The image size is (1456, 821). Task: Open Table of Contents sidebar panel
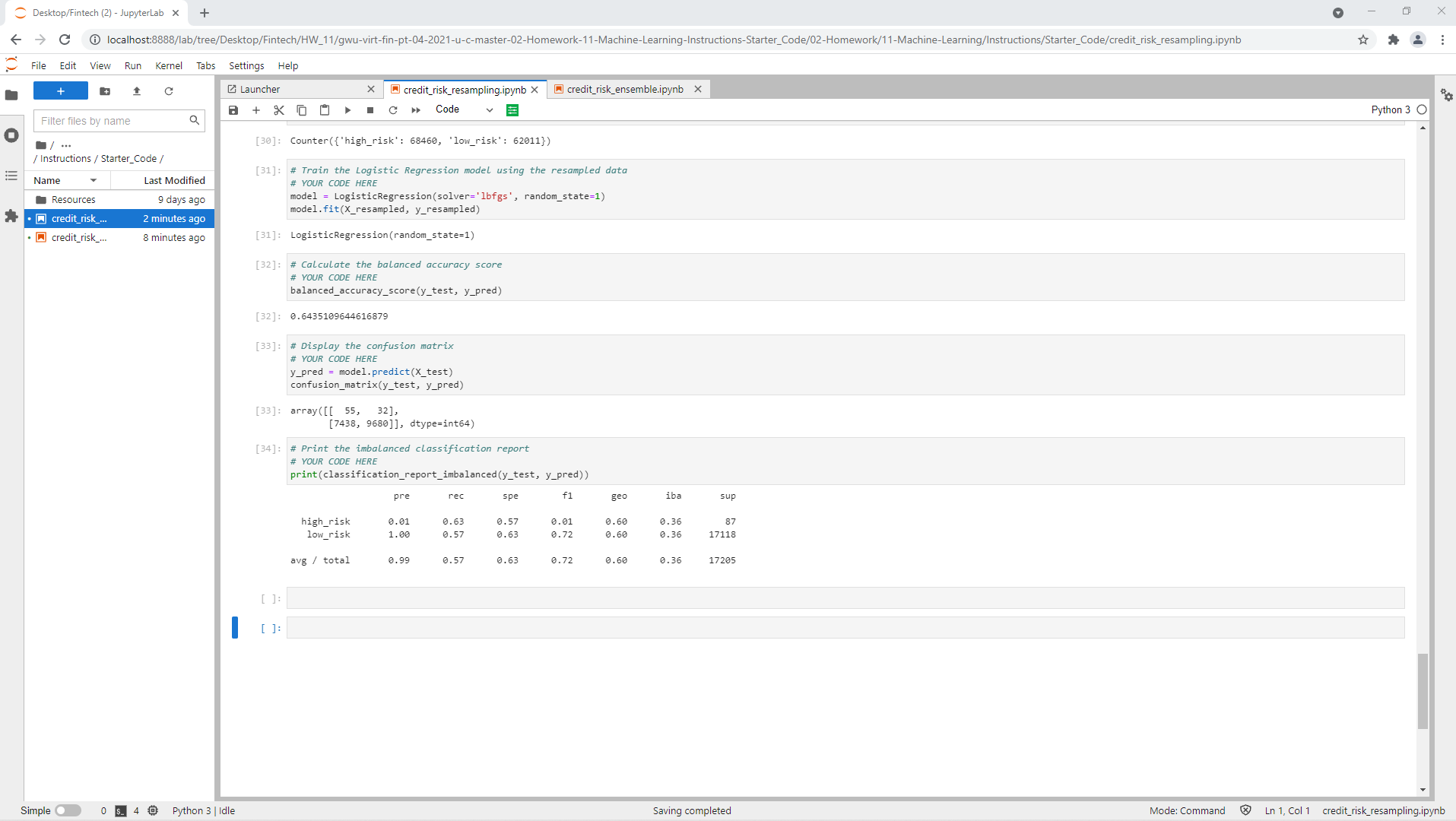point(11,176)
